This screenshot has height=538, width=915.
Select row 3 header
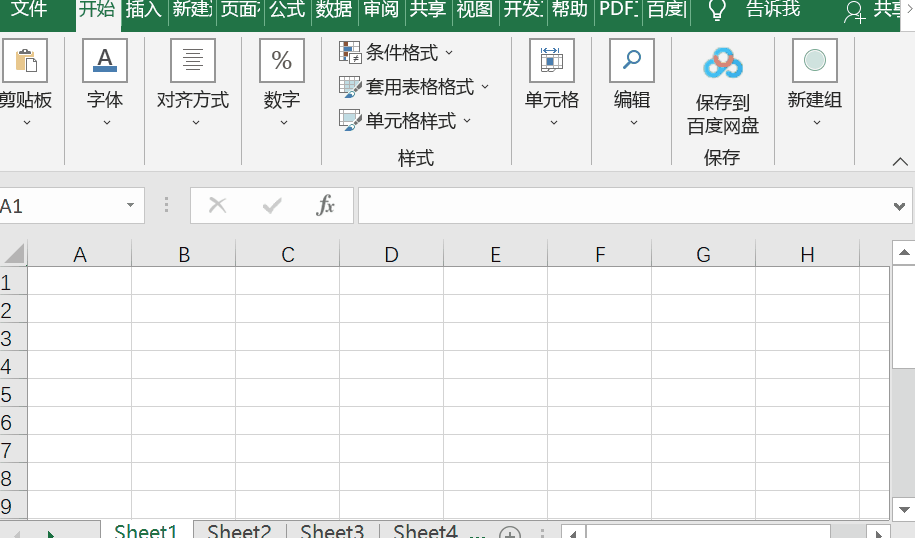point(13,338)
